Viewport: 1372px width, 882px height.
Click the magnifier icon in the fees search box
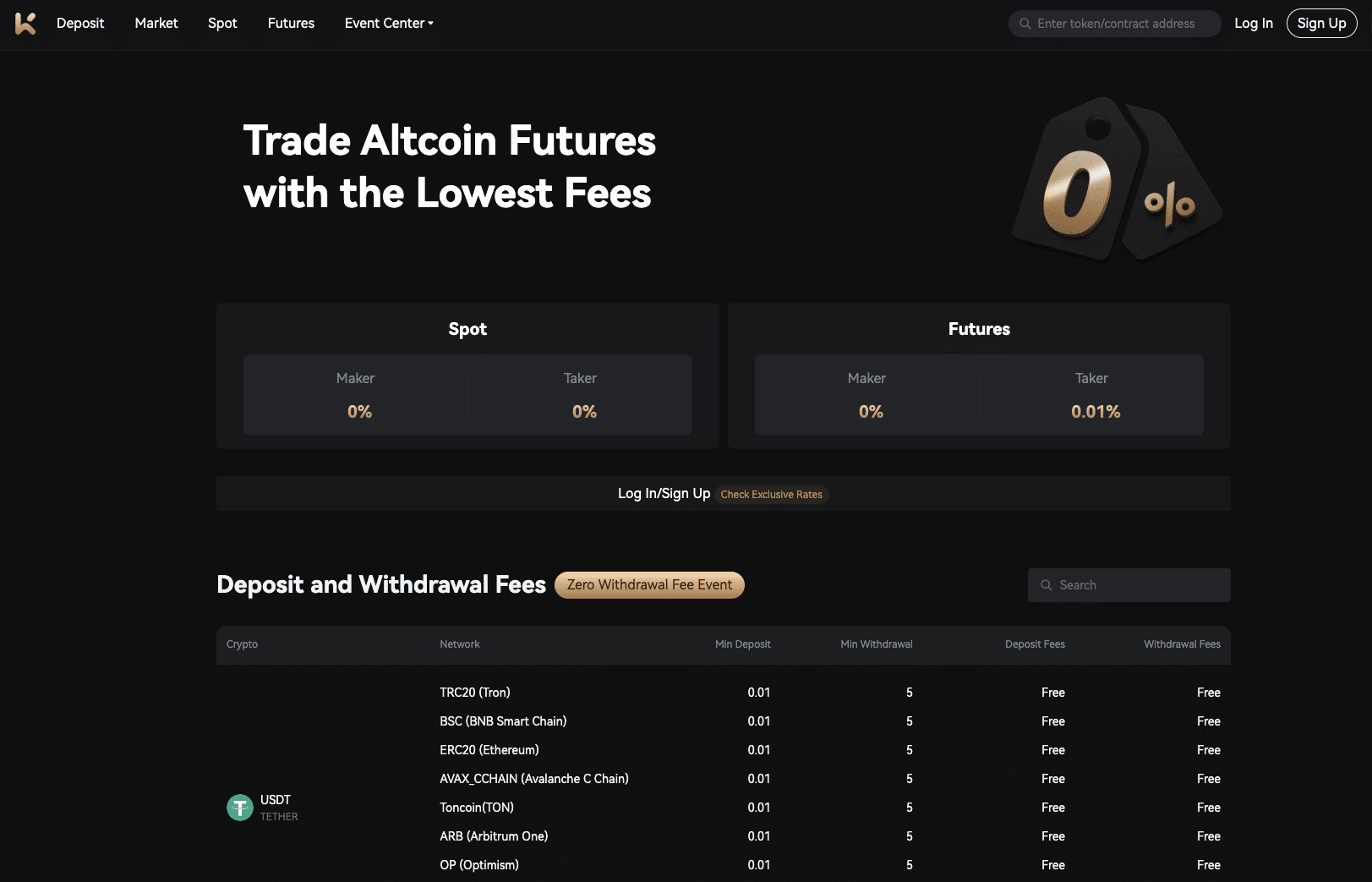pyautogui.click(x=1046, y=584)
